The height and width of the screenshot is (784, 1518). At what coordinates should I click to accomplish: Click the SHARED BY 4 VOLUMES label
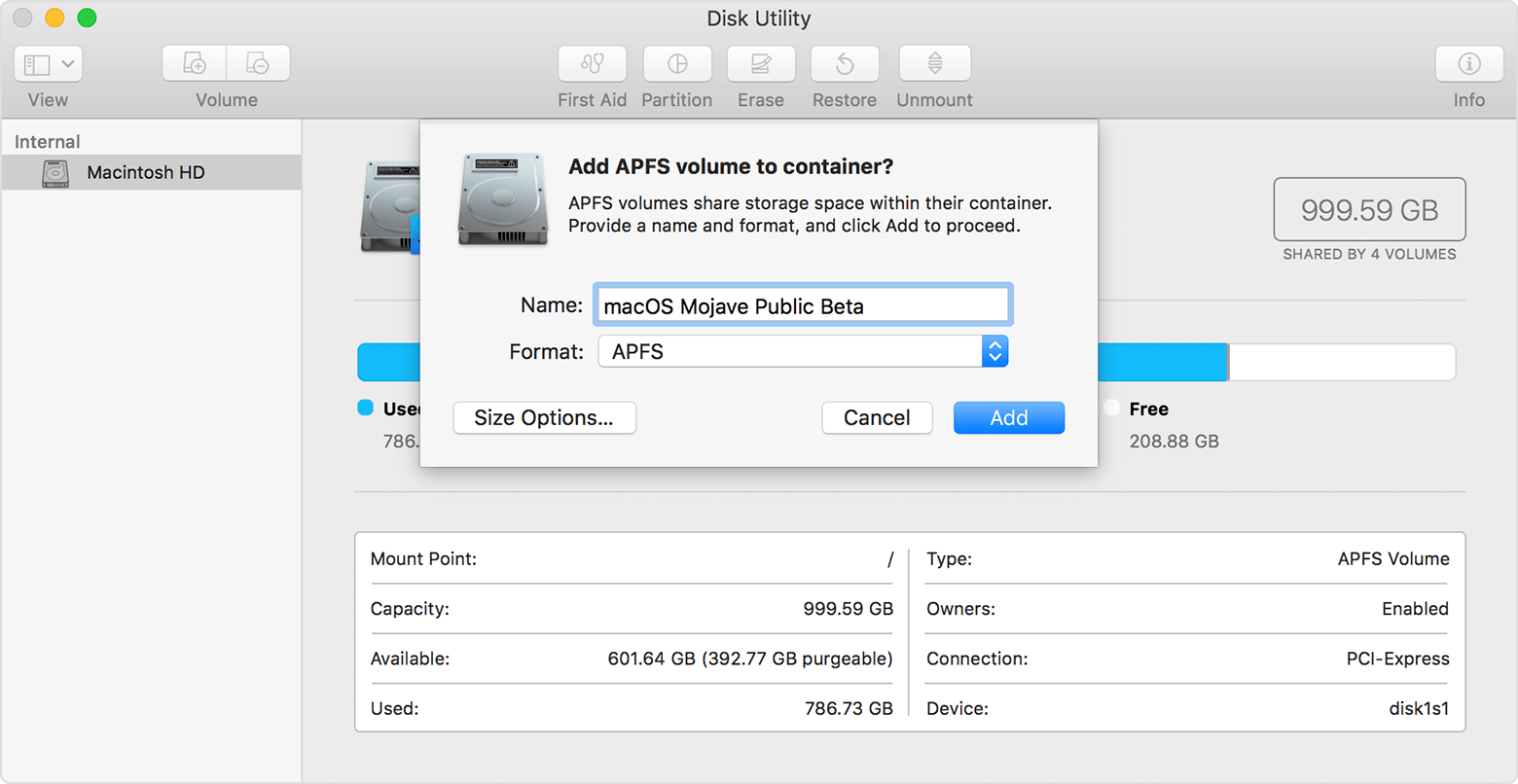(1369, 254)
